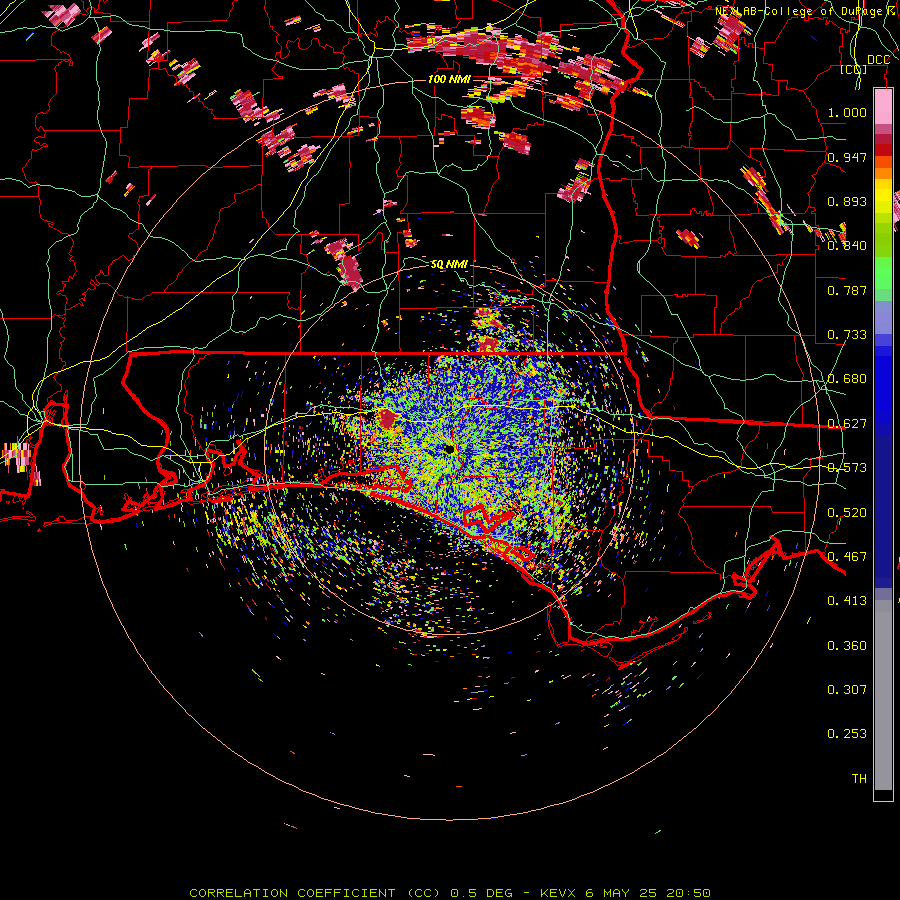900x900 pixels.
Task: Click the 0.733 scale value
Action: click(x=847, y=334)
